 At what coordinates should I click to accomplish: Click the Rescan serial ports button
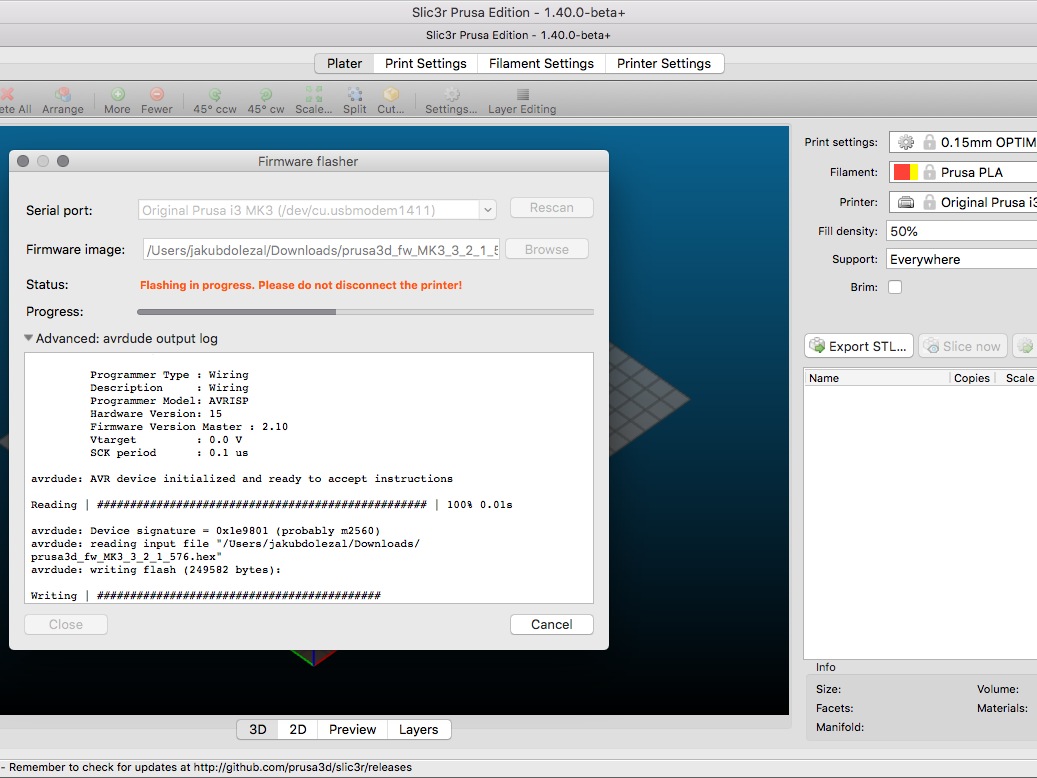[552, 208]
